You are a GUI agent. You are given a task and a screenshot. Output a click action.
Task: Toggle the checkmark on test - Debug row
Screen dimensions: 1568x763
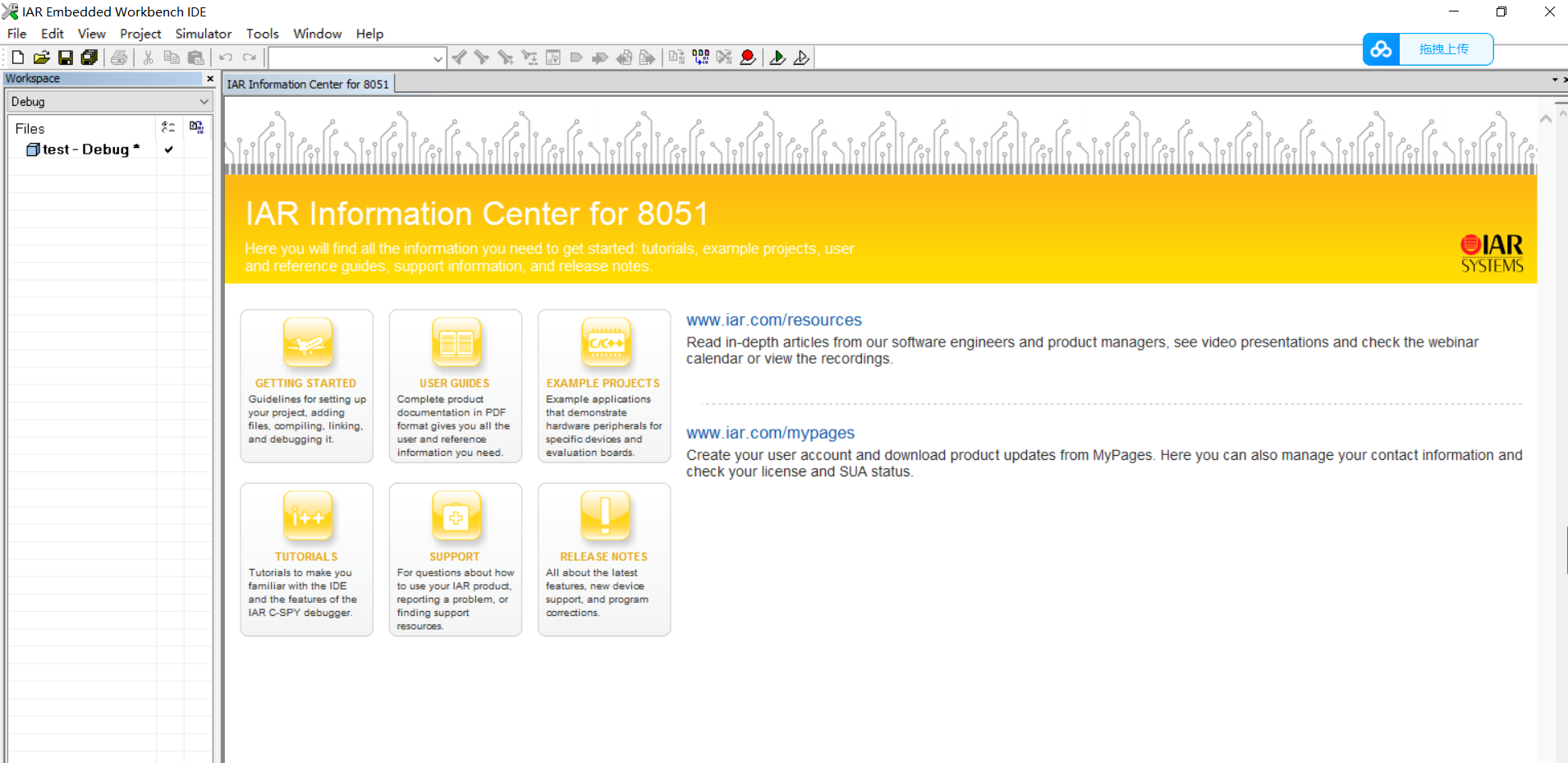point(168,149)
